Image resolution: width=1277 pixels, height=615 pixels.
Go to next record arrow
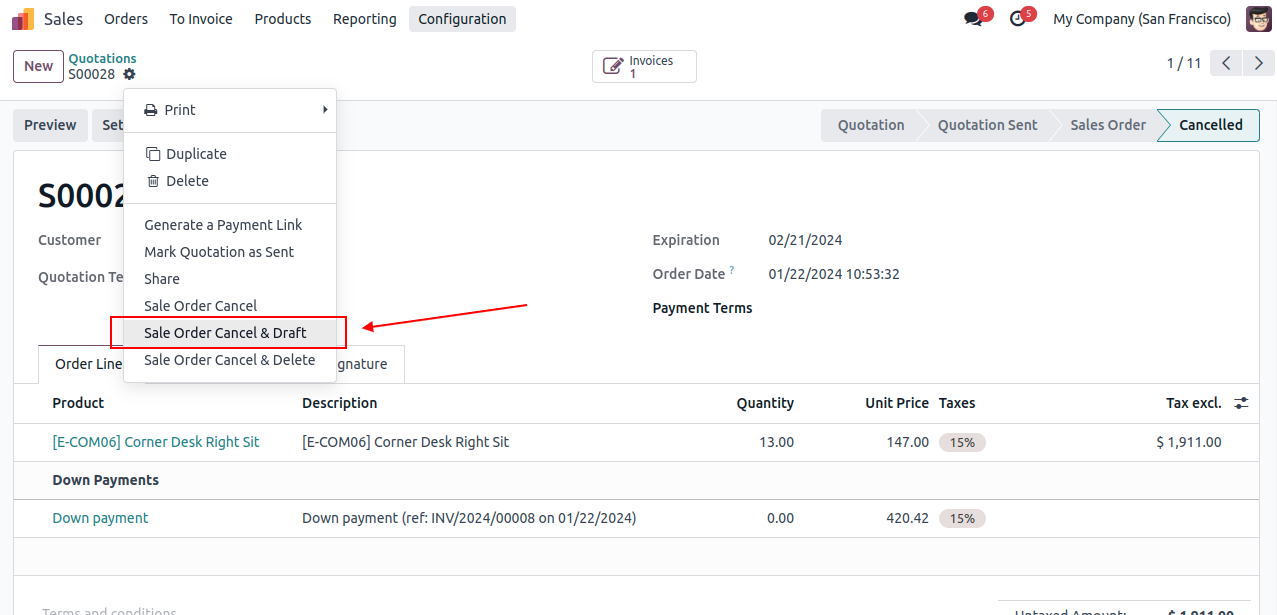[1259, 63]
